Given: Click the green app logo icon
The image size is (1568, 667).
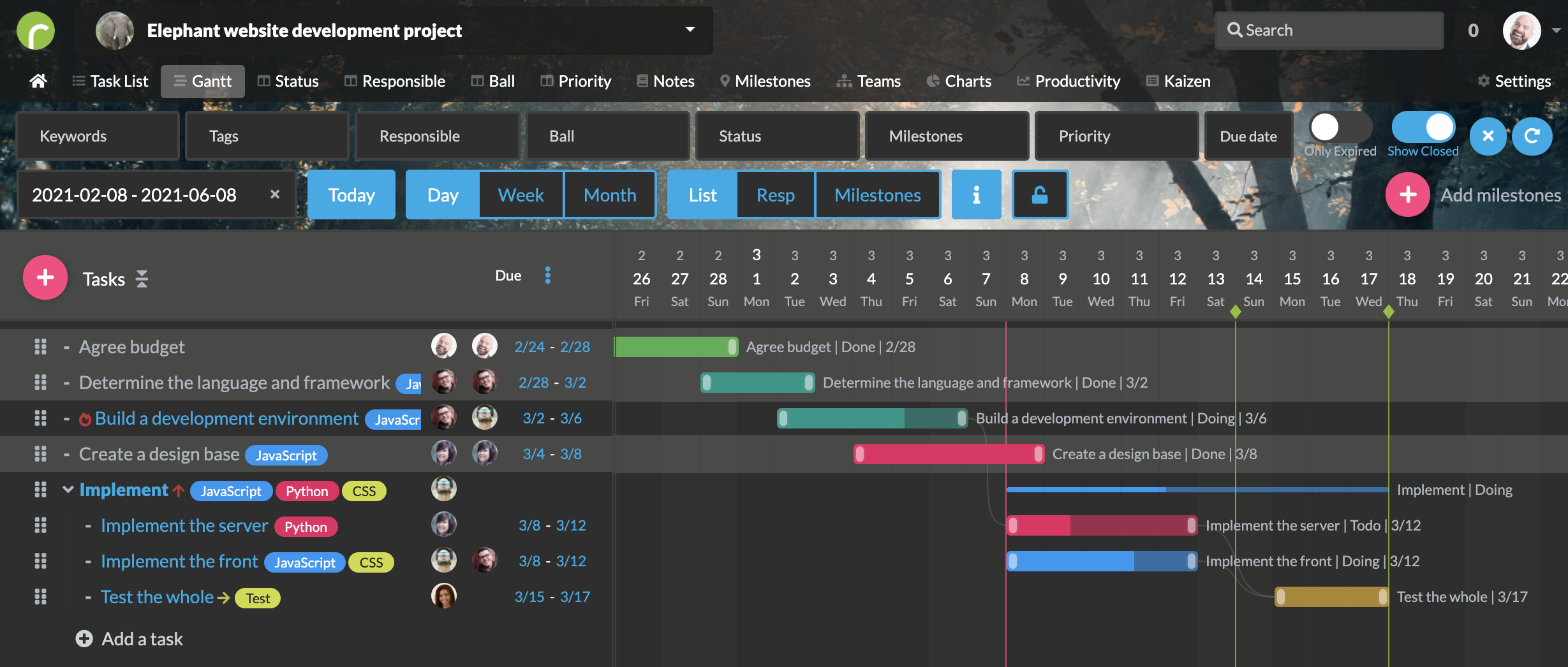Looking at the screenshot, I should pos(36,31).
